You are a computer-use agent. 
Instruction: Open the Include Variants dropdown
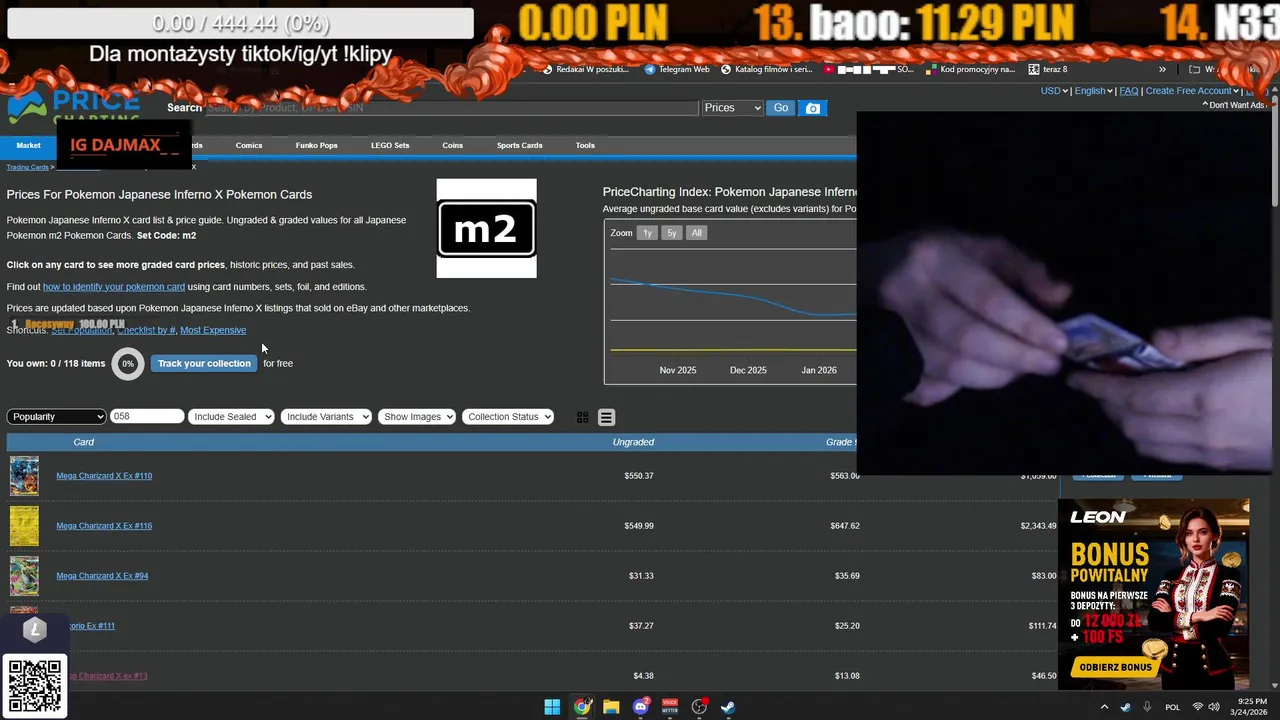[x=326, y=416]
